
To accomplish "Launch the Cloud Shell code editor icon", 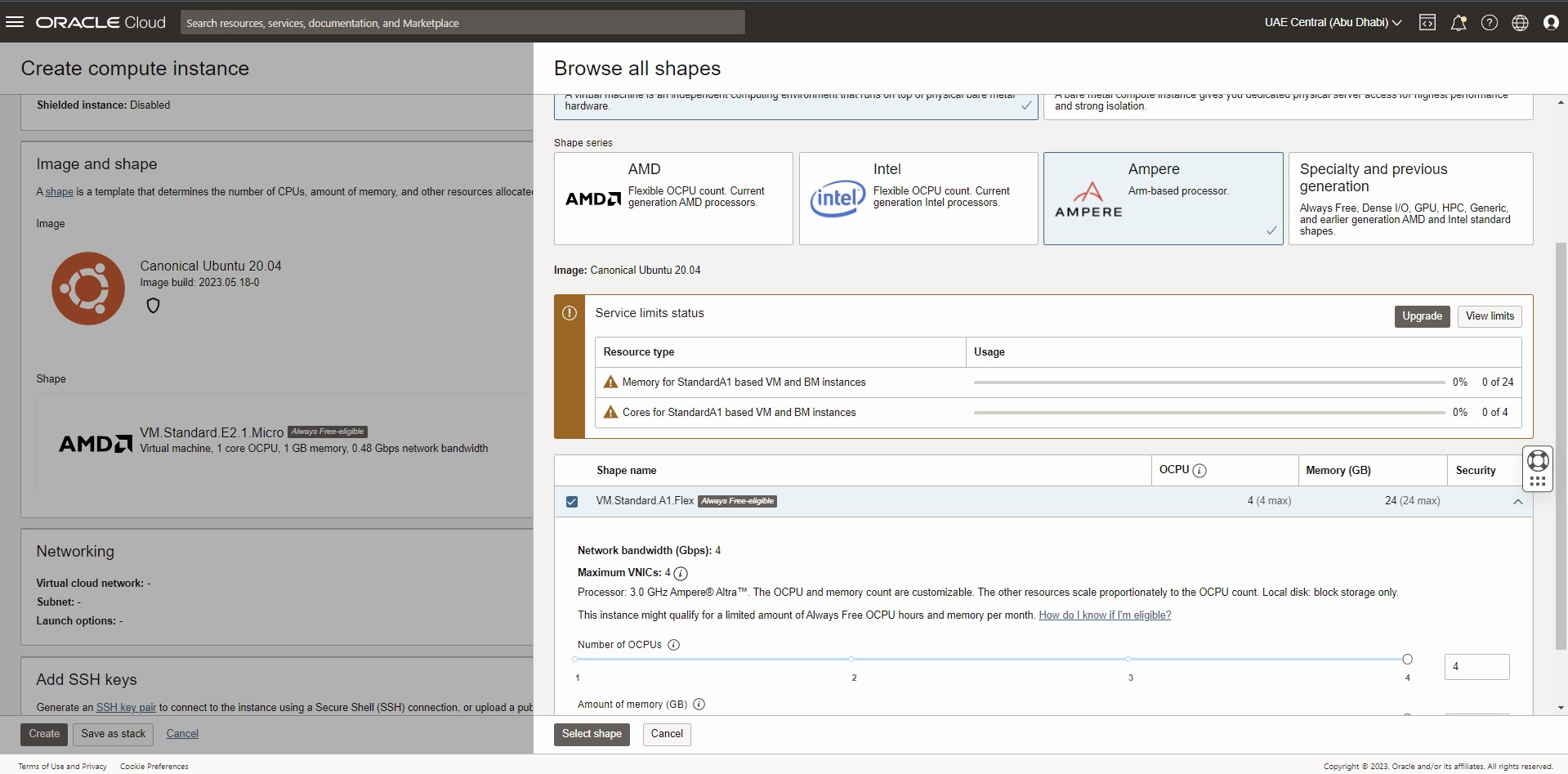I will 1427,22.
